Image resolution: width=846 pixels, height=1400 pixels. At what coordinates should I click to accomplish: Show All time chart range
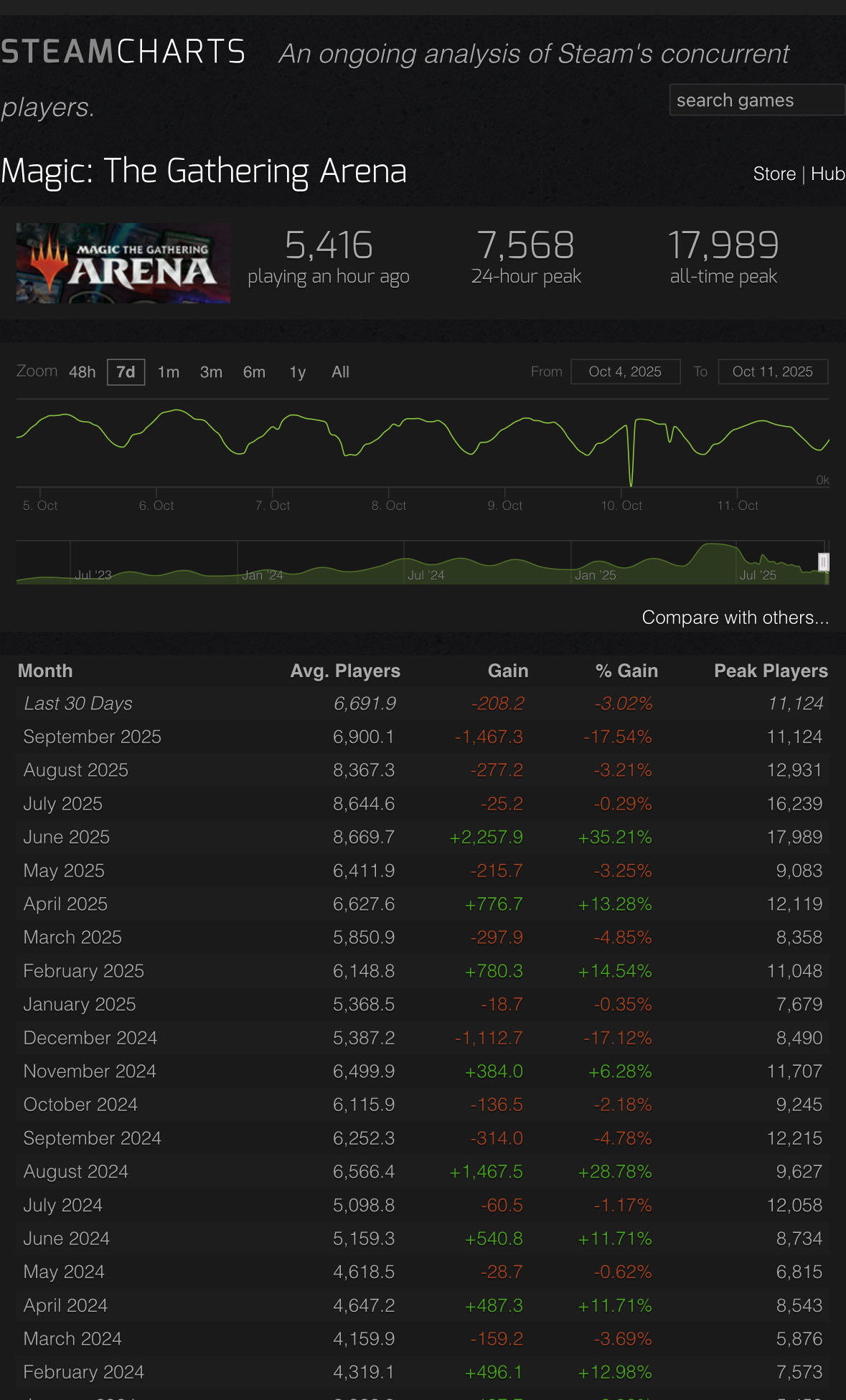[340, 372]
